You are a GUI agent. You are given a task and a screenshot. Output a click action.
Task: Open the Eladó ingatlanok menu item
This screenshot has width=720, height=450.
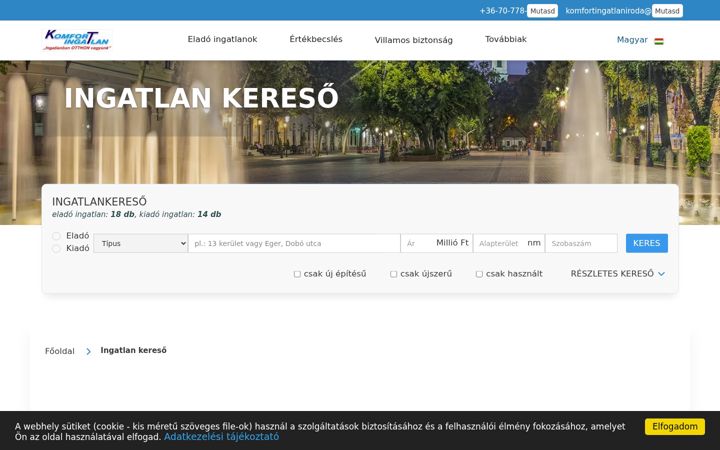[222, 39]
